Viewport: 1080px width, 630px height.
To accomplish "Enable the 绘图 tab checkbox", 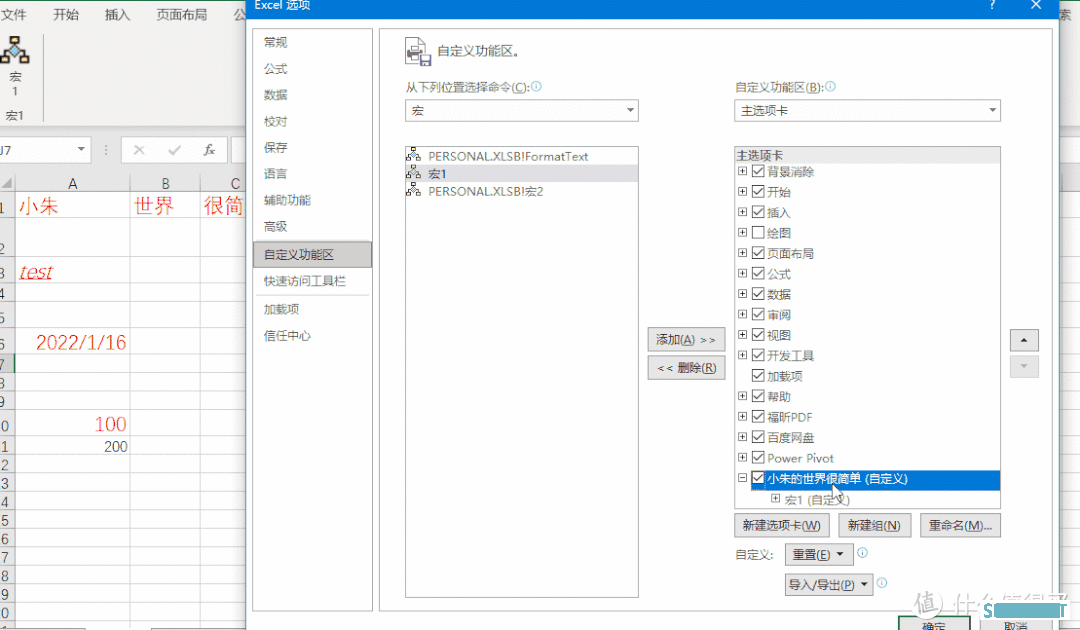I will (758, 233).
